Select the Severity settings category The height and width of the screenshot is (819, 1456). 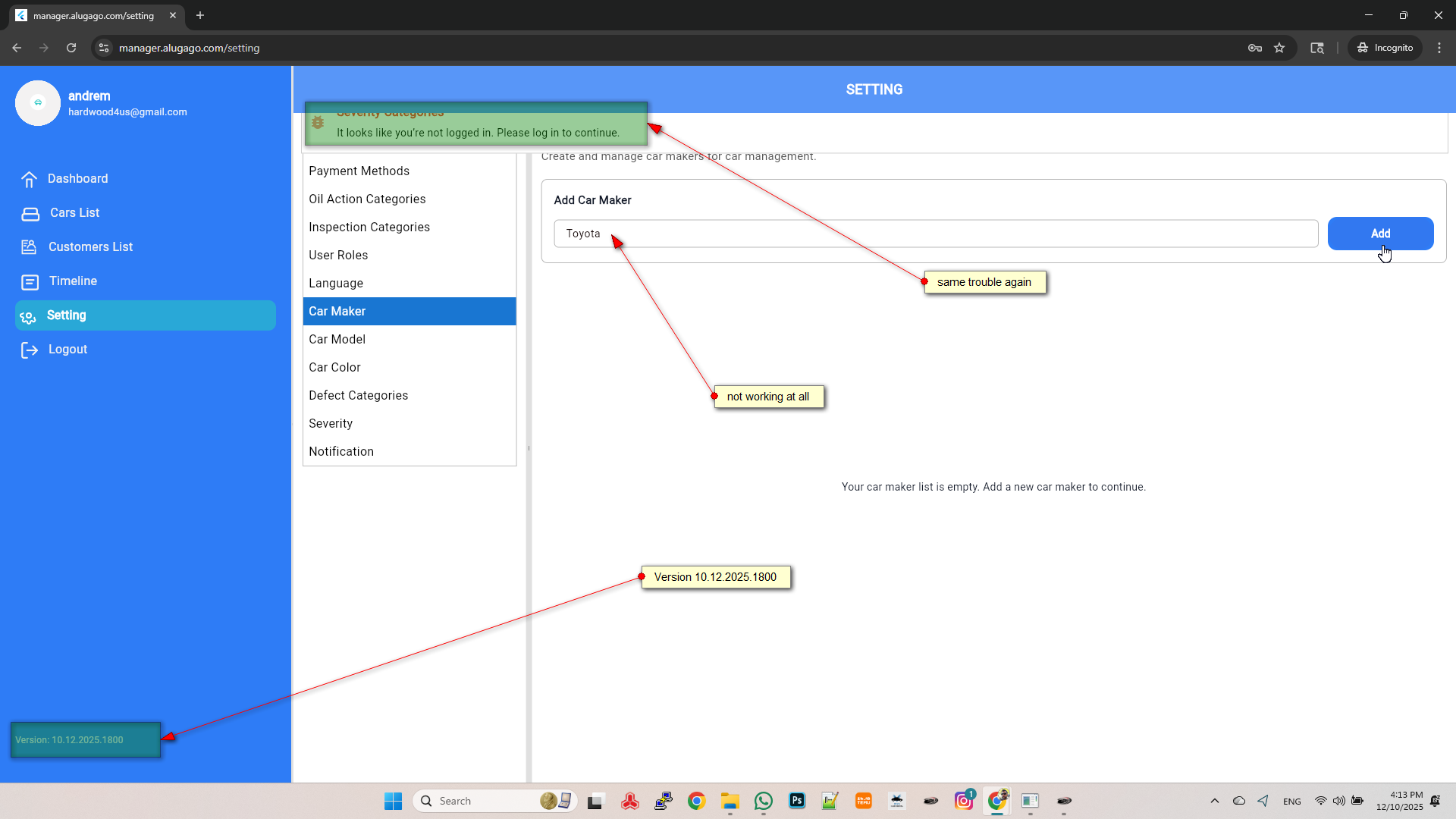[x=331, y=423]
